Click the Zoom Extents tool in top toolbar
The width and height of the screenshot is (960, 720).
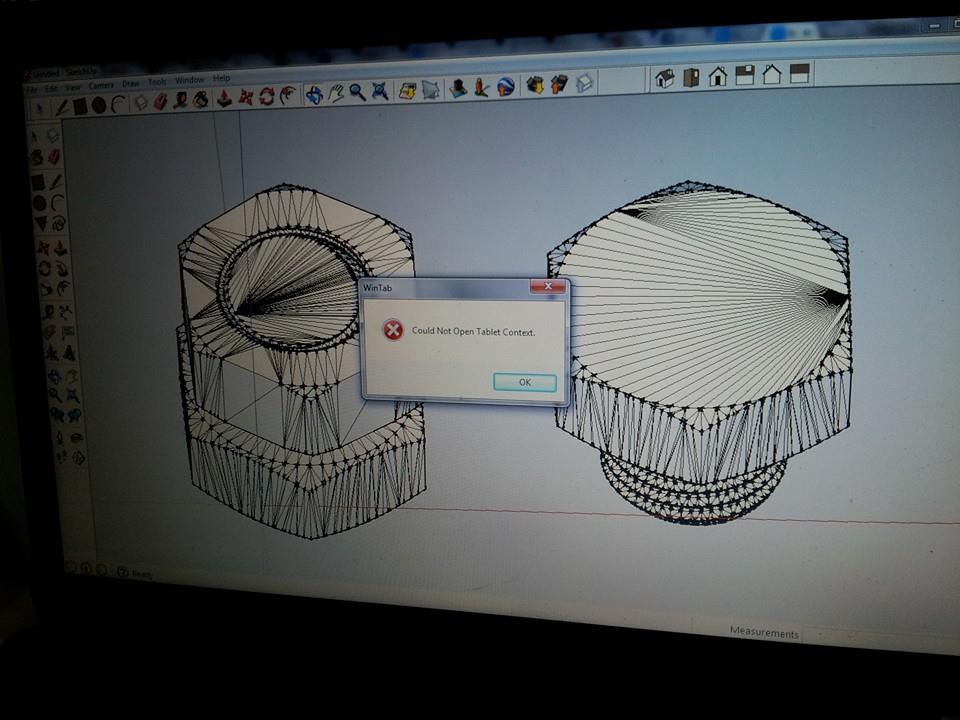point(380,91)
